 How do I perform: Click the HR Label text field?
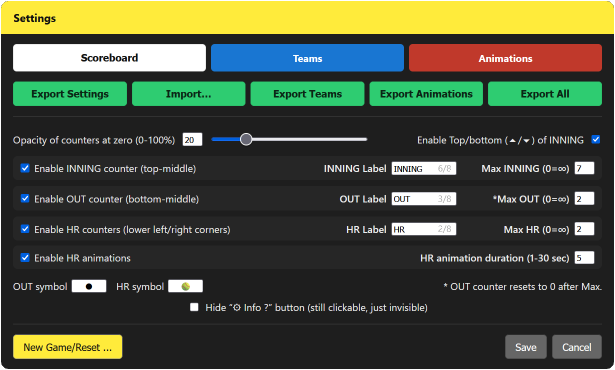coord(424,229)
